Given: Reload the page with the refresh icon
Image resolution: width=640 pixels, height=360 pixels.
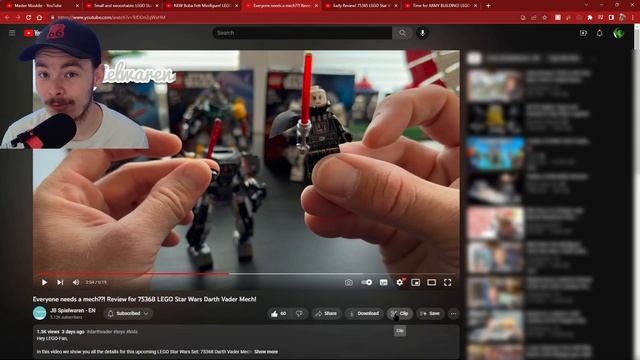Looking at the screenshot, I should [x=29, y=18].
